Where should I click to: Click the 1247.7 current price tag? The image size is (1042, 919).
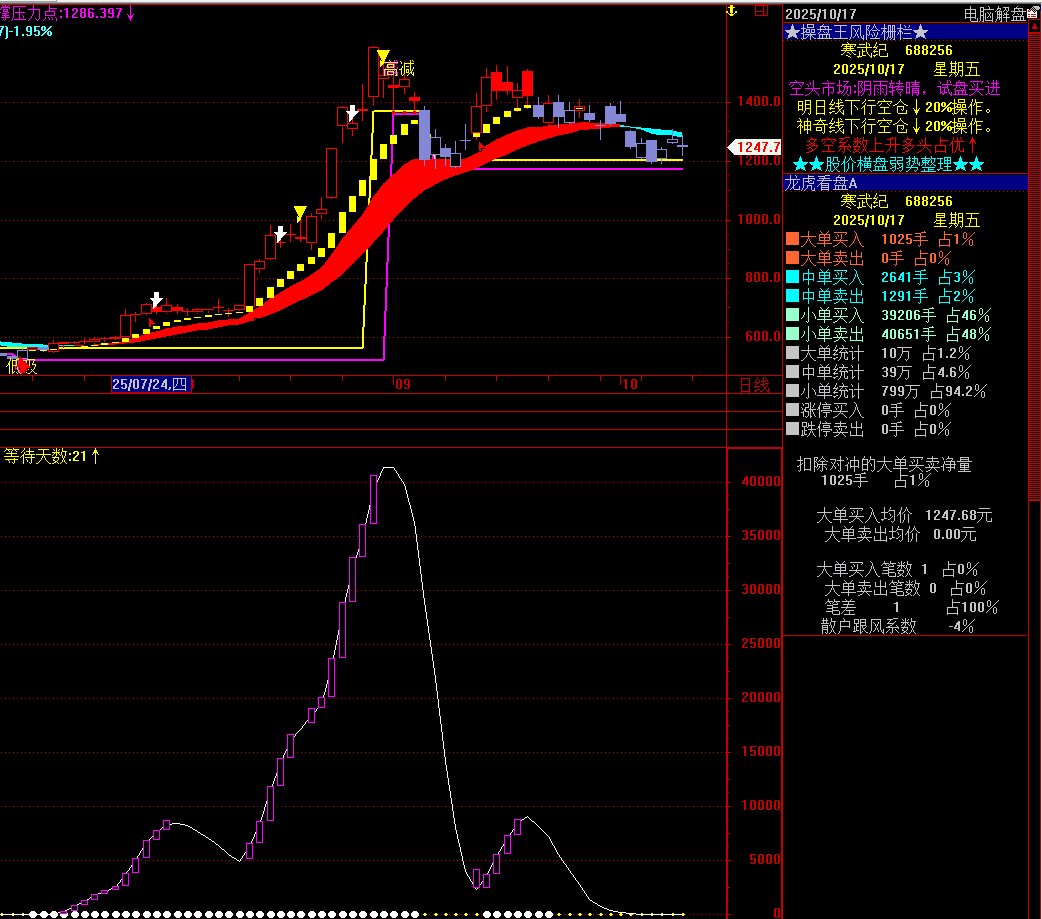tap(758, 147)
